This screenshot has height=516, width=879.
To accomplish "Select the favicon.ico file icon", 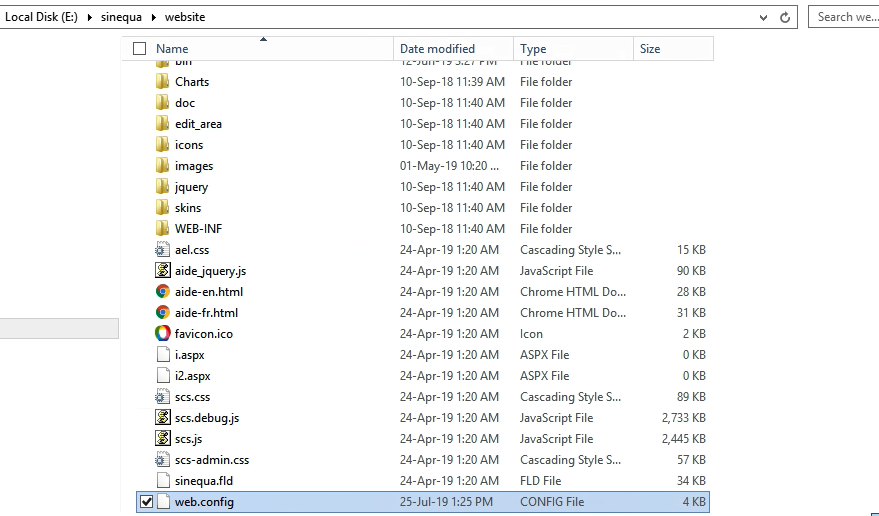I will (163, 334).
